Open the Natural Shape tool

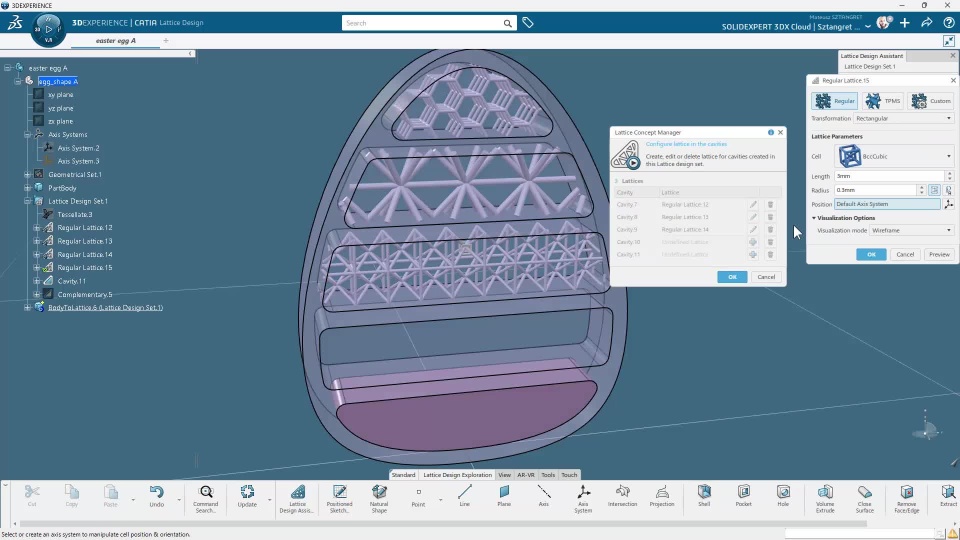click(379, 498)
